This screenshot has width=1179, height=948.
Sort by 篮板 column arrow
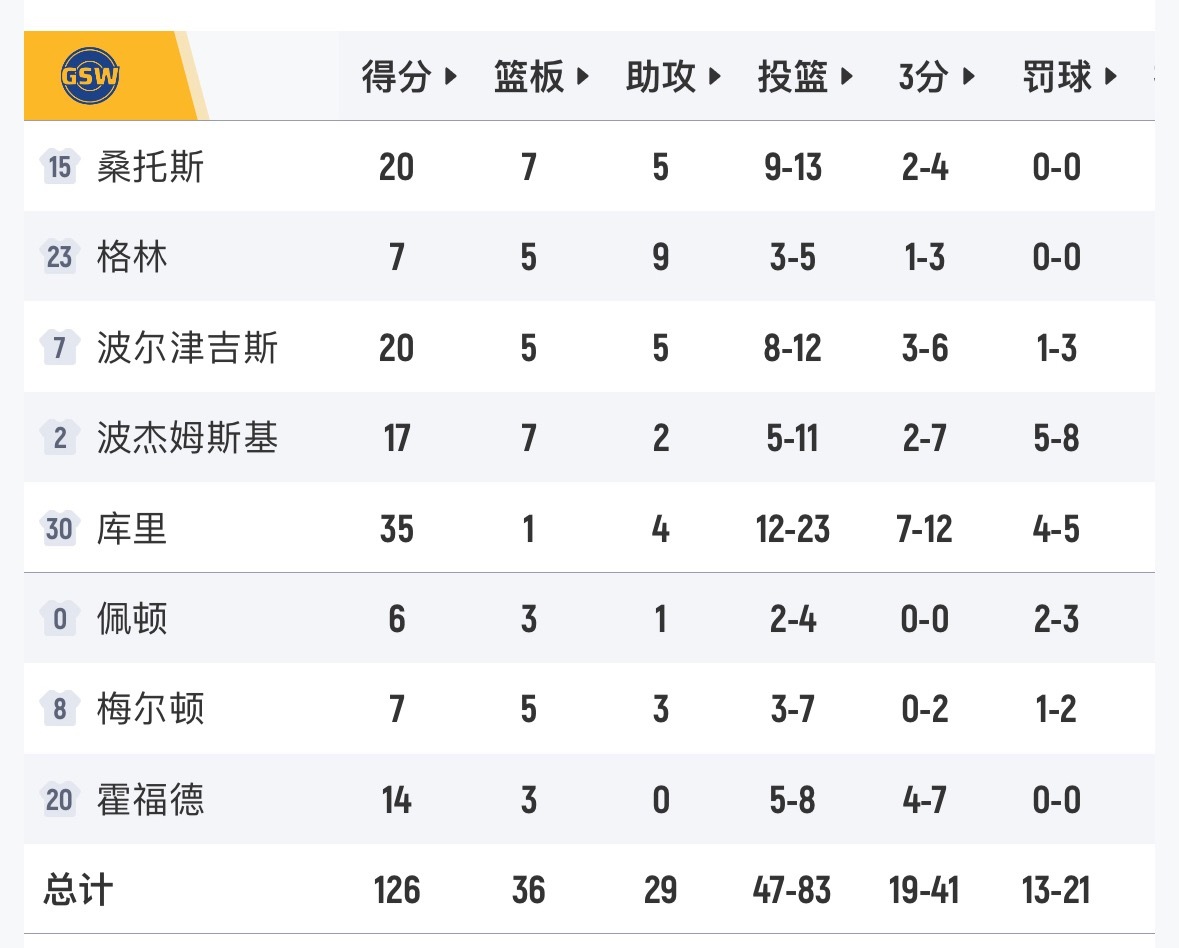(582, 77)
